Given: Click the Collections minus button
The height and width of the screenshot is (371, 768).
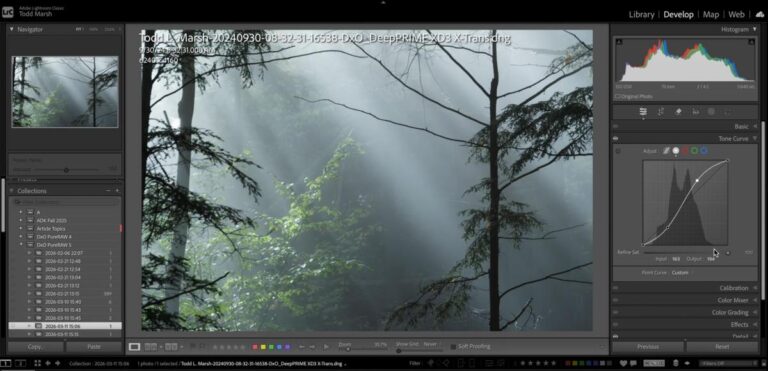Looking at the screenshot, I should (108, 191).
